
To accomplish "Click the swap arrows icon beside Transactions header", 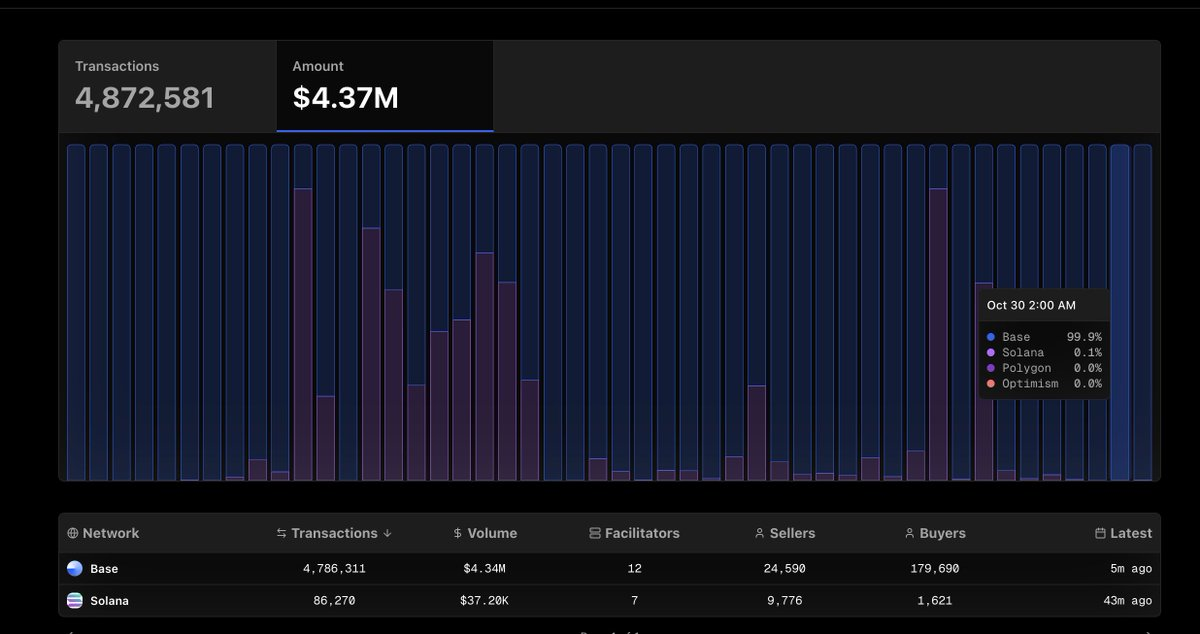I will point(281,534).
